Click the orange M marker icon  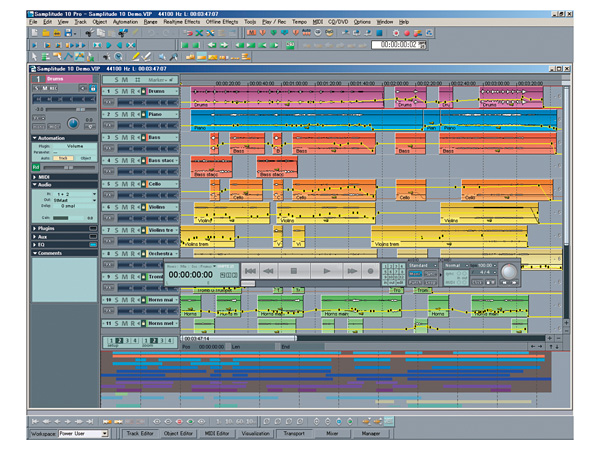pyautogui.click(x=251, y=33)
